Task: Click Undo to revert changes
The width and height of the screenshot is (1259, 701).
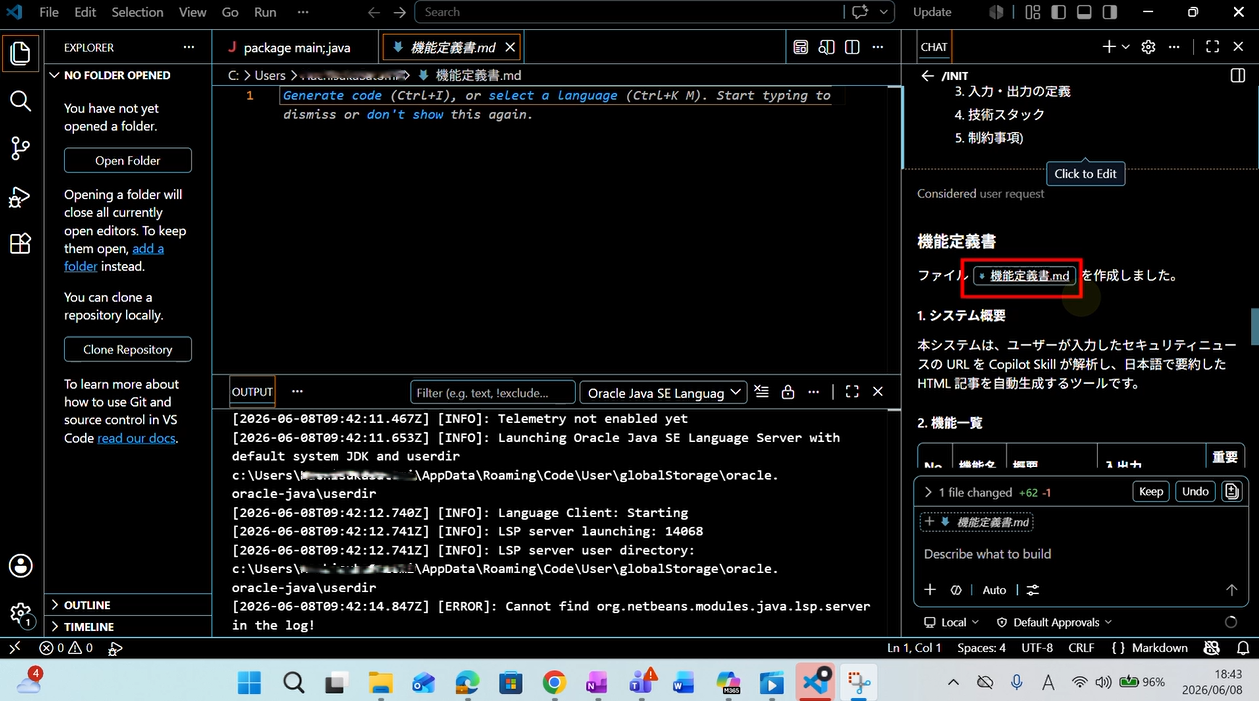Action: [1195, 491]
